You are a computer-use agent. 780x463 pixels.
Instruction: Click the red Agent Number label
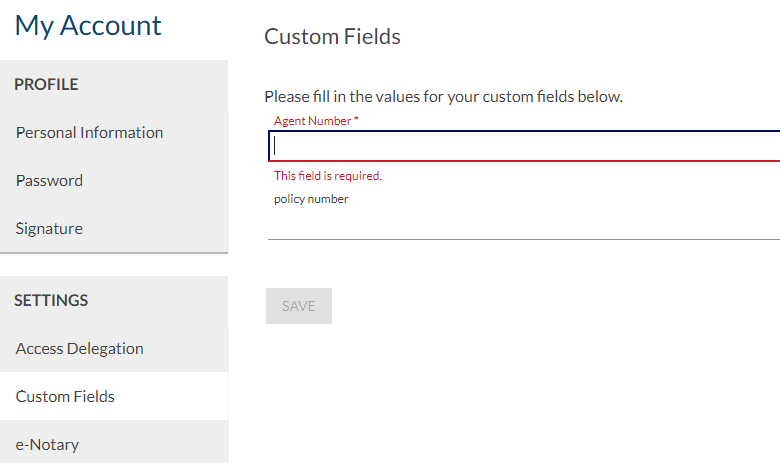(312, 121)
